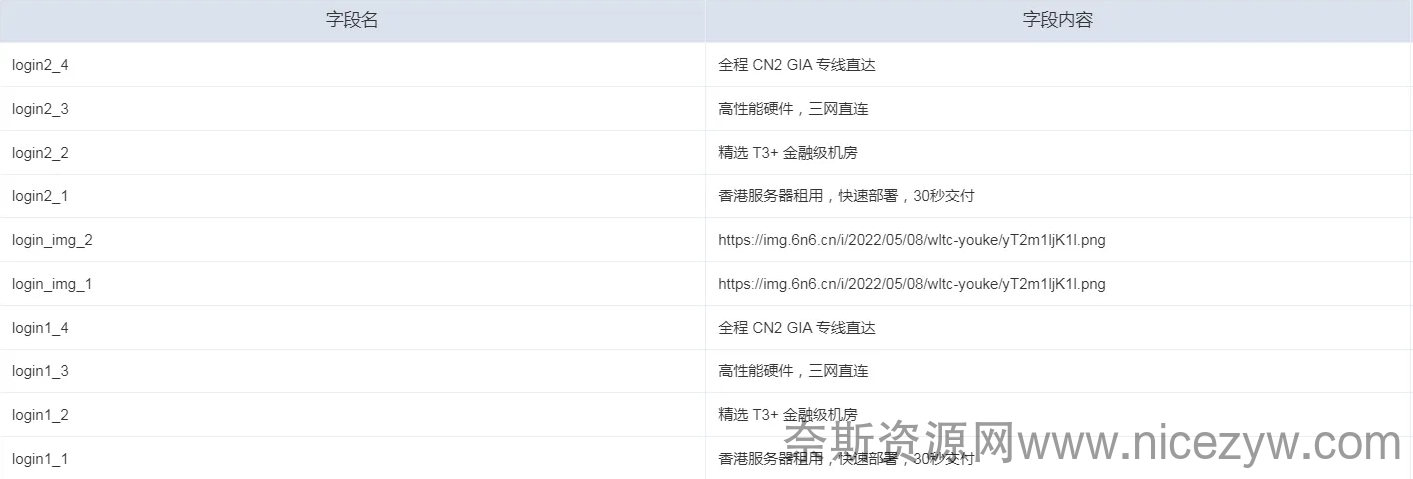Click the image URL in login_img_2 row
Viewport: 1413px width, 479px height.
[912, 240]
